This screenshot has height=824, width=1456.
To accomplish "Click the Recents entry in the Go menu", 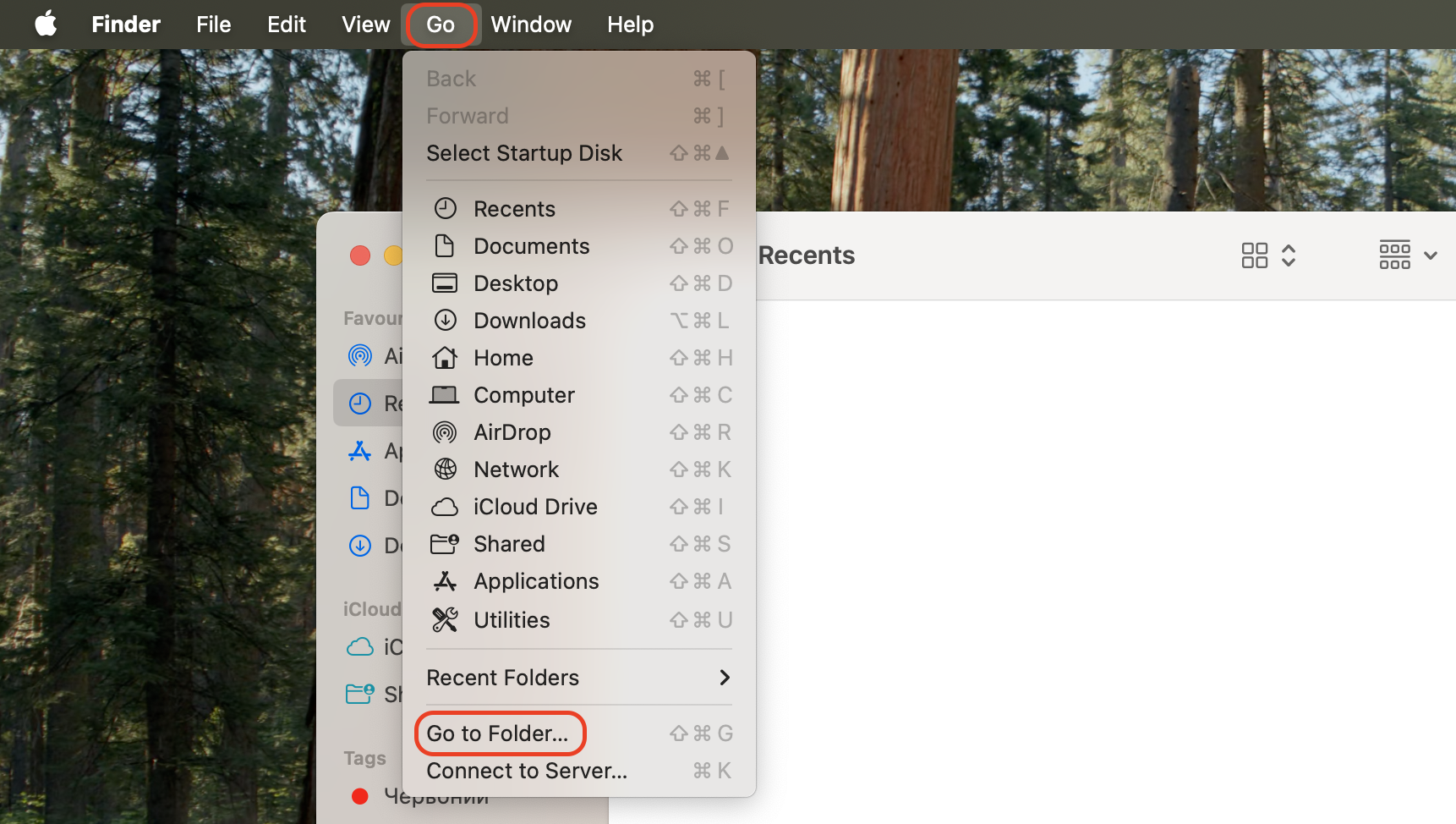I will 514,209.
